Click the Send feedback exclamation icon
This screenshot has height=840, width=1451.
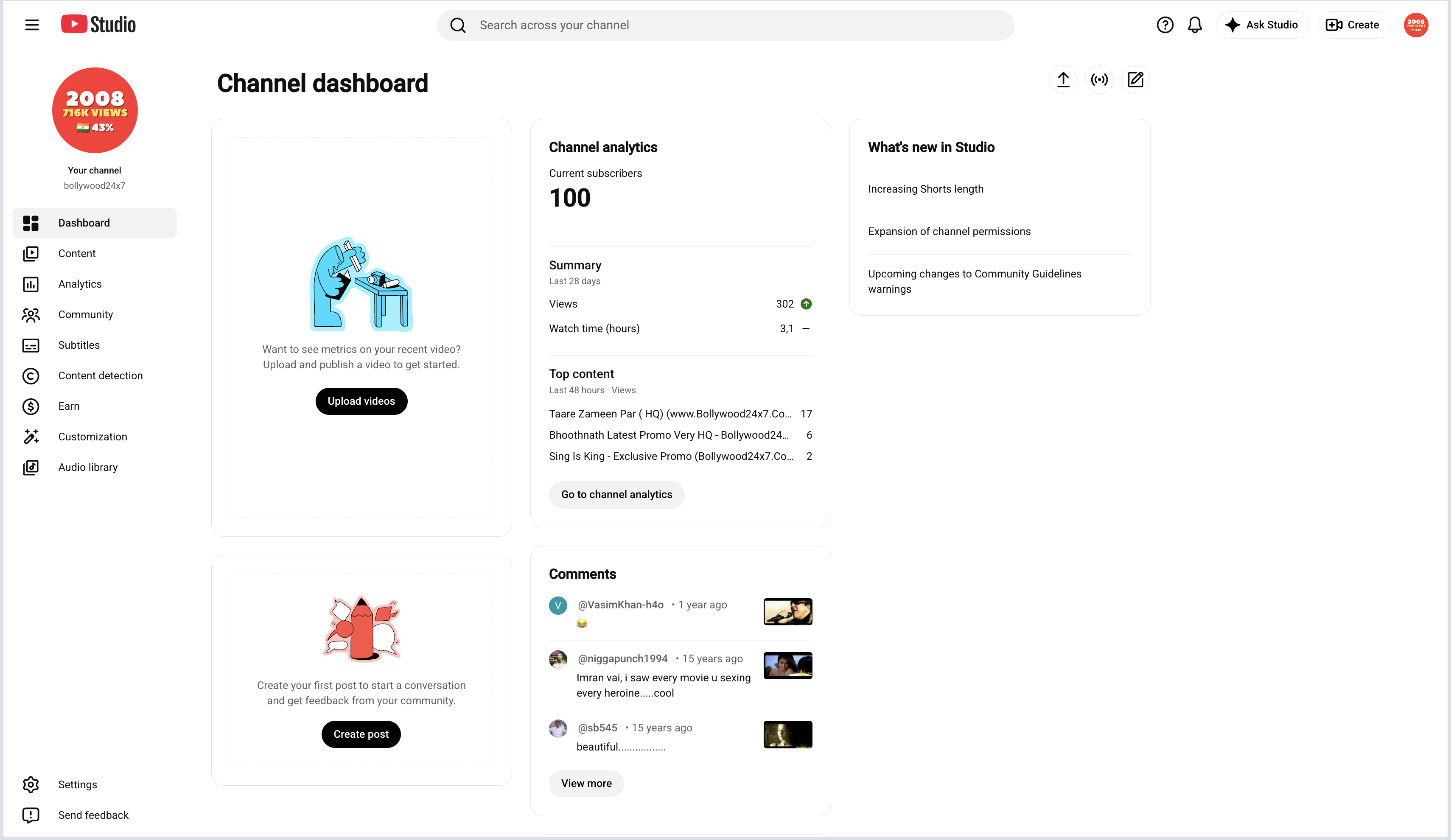tap(31, 815)
